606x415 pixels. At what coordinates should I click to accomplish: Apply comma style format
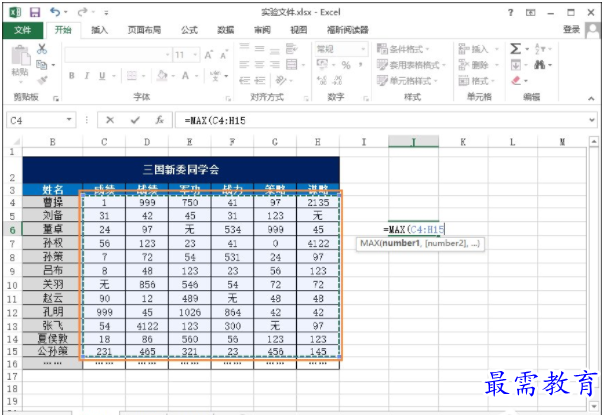[360, 65]
